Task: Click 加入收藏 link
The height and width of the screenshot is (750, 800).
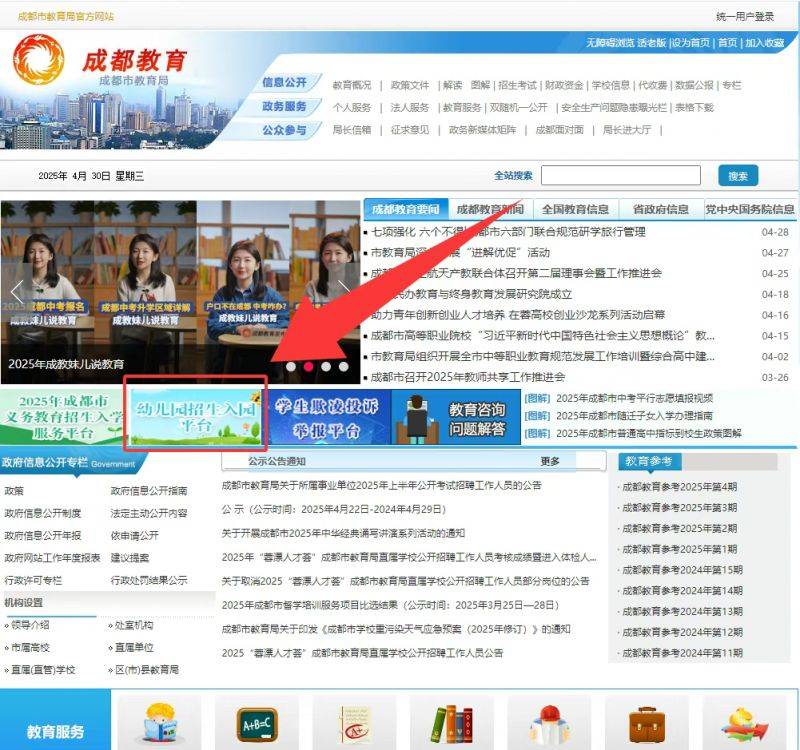Action: point(764,43)
